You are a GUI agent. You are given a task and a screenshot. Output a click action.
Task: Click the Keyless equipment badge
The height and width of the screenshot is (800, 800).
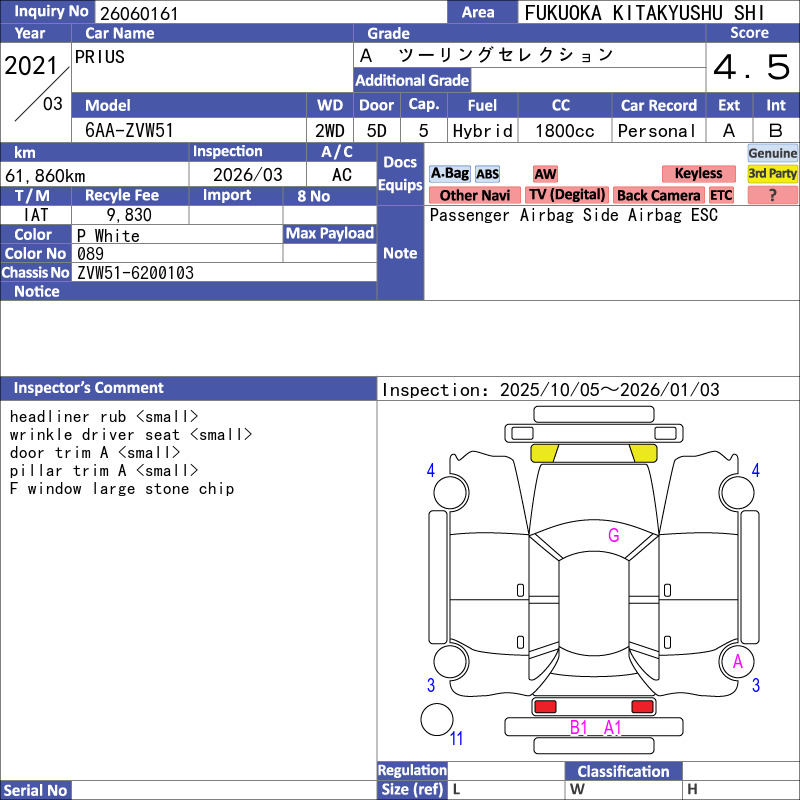pos(698,174)
